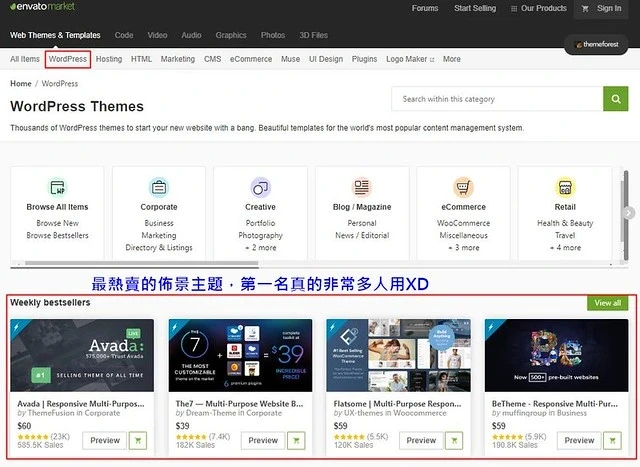
Task: Preview the Flatsome theme
Action: 421,440
